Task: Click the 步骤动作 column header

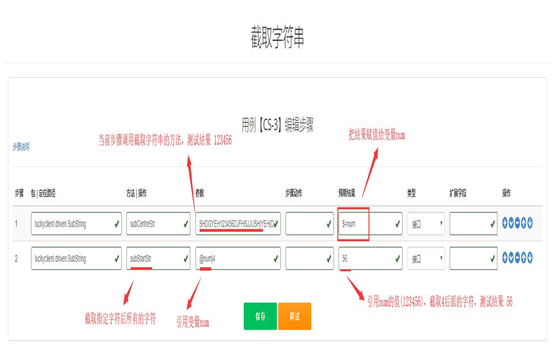Action: (294, 193)
